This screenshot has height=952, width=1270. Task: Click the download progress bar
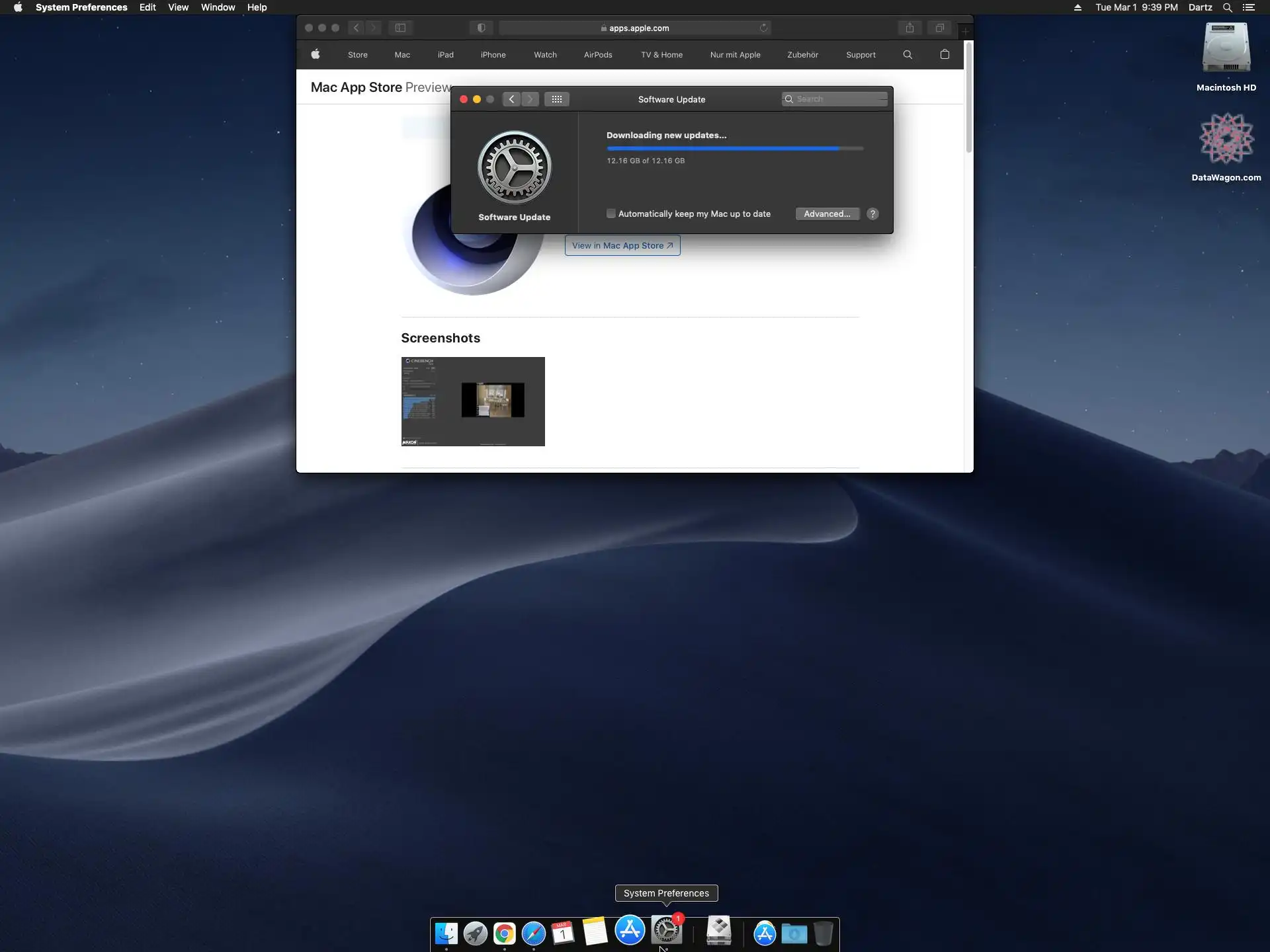[x=734, y=149]
